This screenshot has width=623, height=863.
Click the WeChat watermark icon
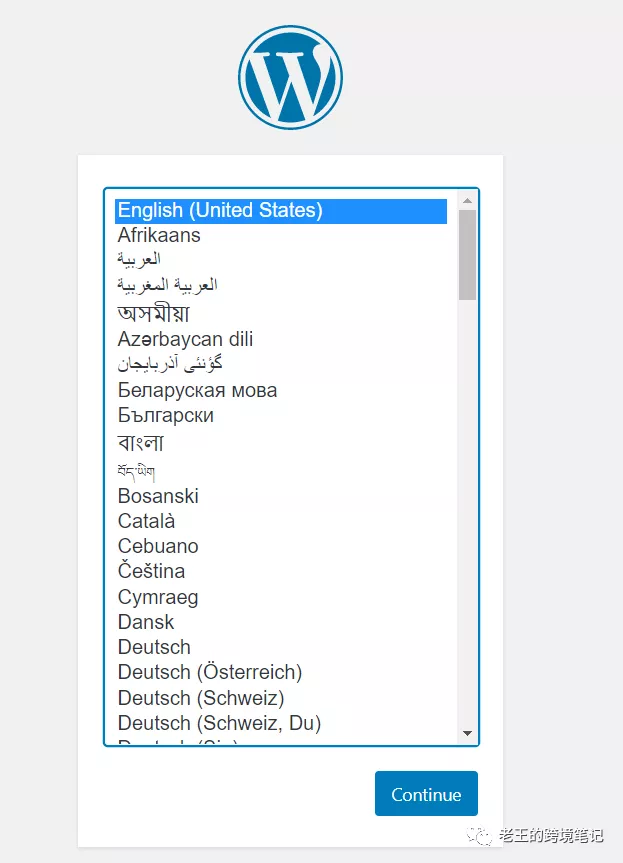[483, 837]
